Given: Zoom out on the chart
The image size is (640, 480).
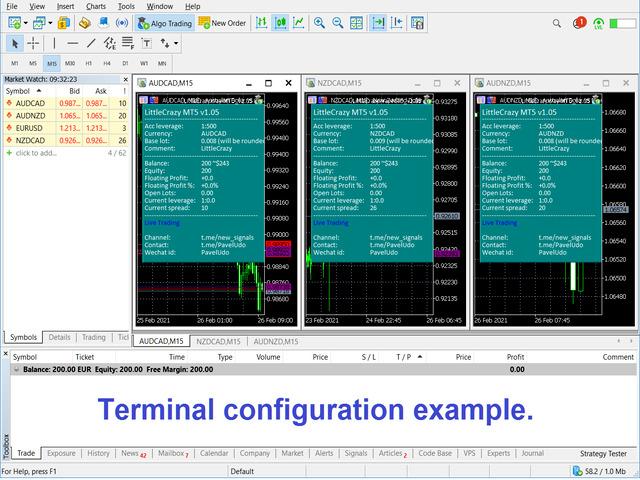Looking at the screenshot, I should 340,22.
